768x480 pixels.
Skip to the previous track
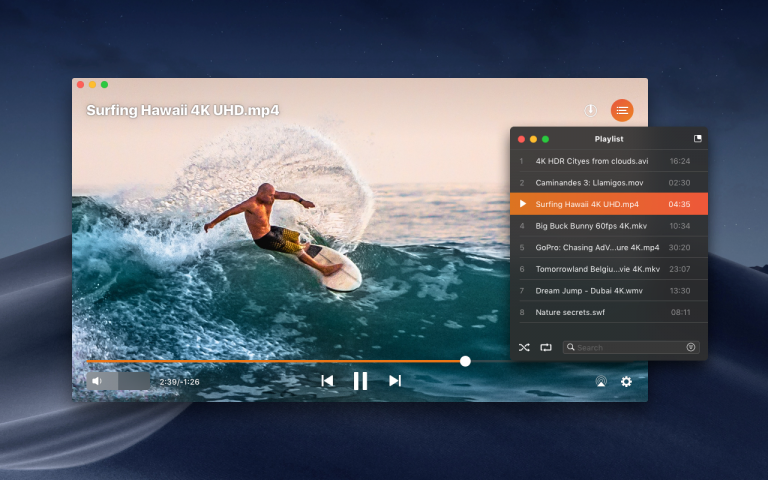327,381
